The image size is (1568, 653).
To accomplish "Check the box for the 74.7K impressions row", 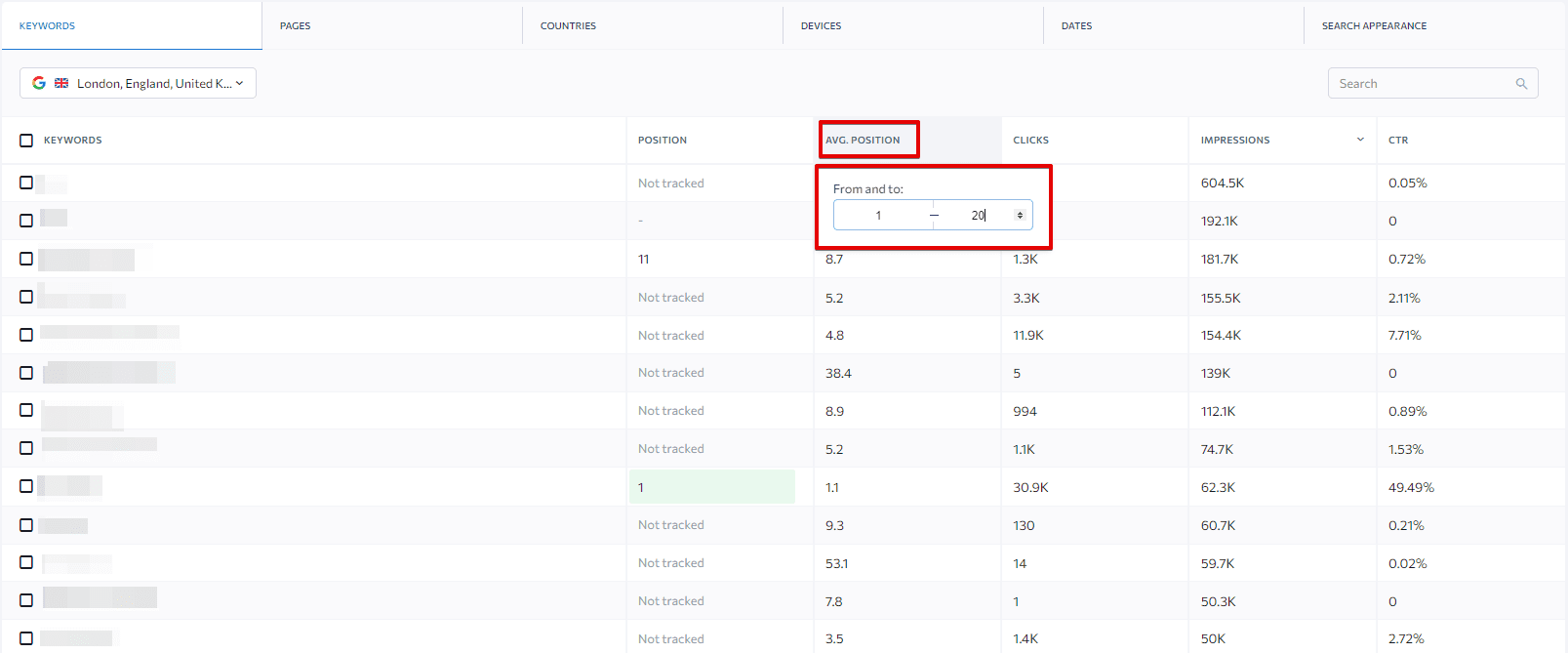I will (x=26, y=448).
